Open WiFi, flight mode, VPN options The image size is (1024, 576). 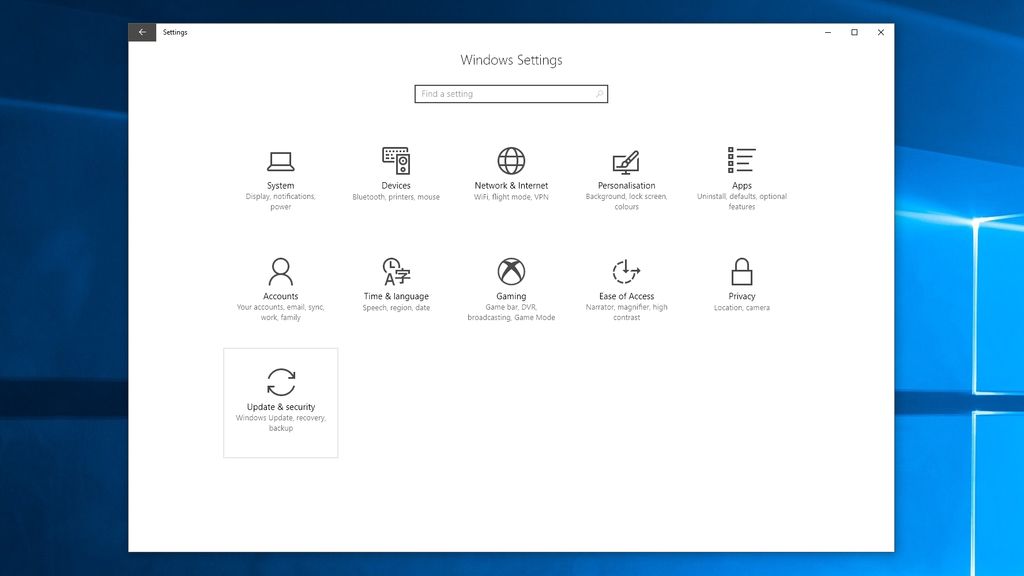point(511,197)
